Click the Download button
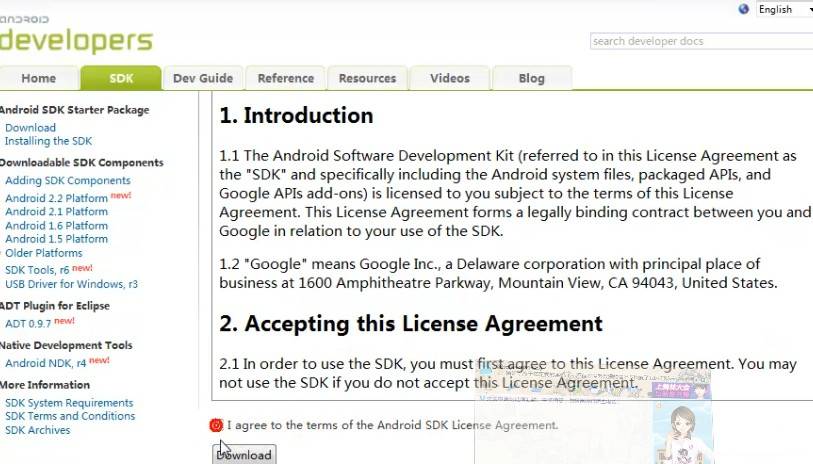This screenshot has height=464, width=813. (244, 454)
